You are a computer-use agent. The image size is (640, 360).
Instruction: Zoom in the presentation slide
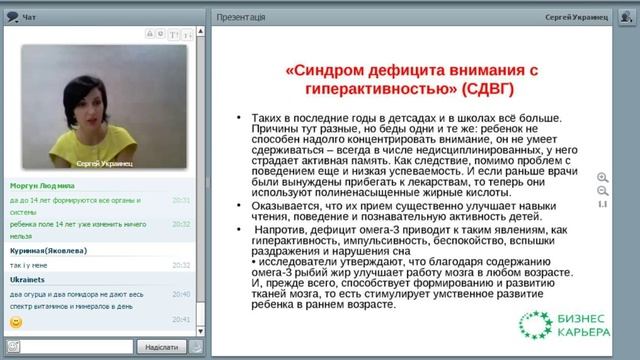pyautogui.click(x=603, y=178)
